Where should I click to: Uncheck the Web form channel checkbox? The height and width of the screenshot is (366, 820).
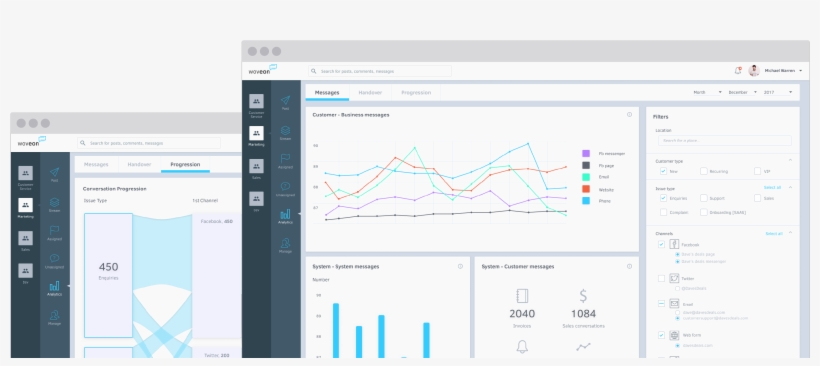[662, 335]
